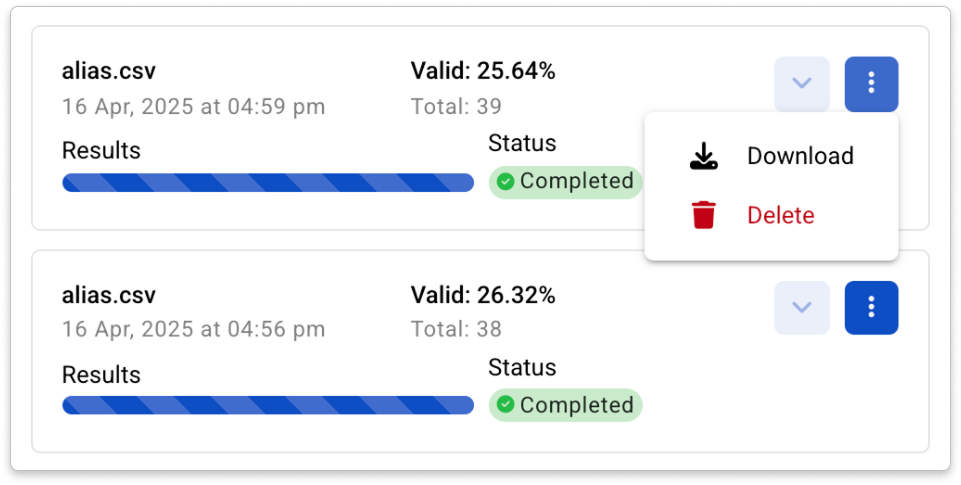Click the Results progress bar of the second file

tap(268, 405)
